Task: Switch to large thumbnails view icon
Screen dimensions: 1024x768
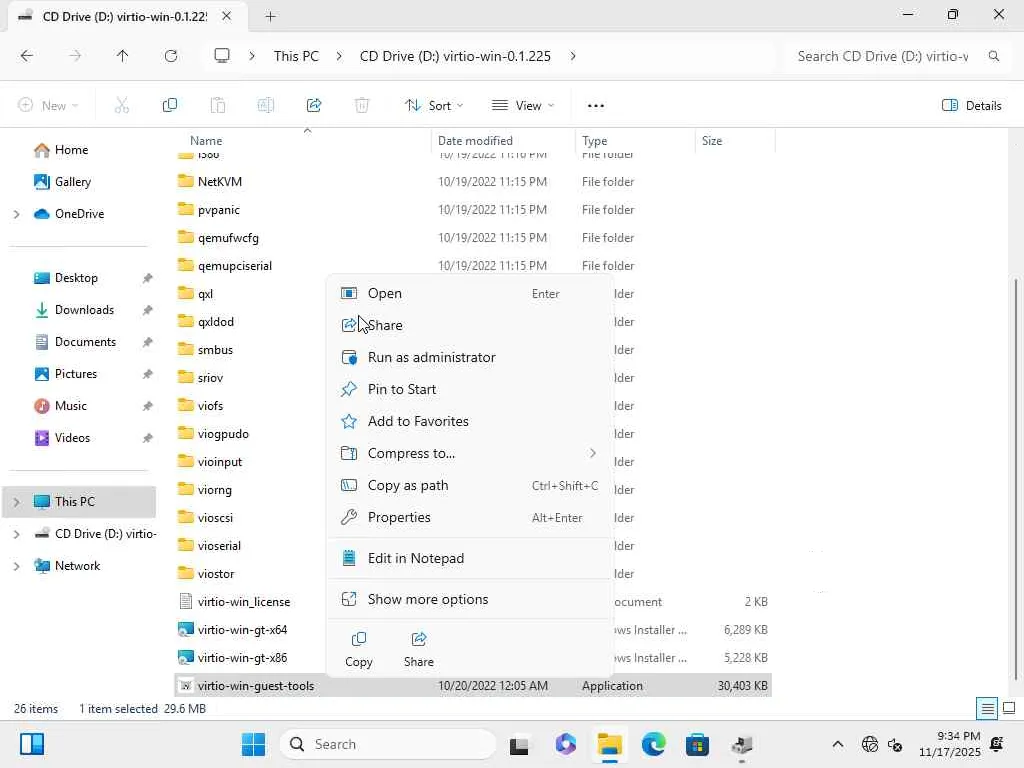Action: click(x=1009, y=708)
